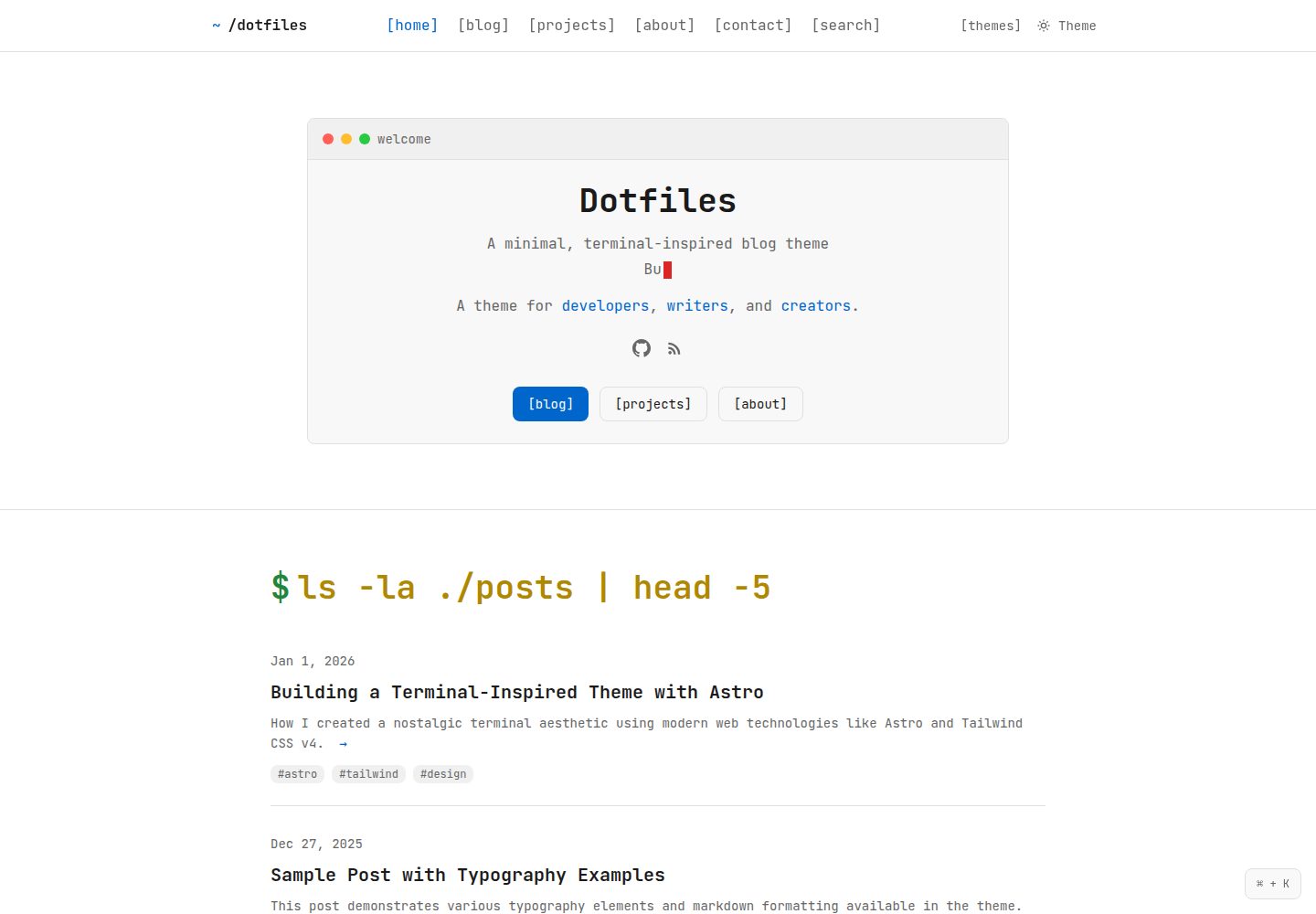Click the ⌘ + K shortcut button
Screen dimensions: 1316x914
point(1273,884)
